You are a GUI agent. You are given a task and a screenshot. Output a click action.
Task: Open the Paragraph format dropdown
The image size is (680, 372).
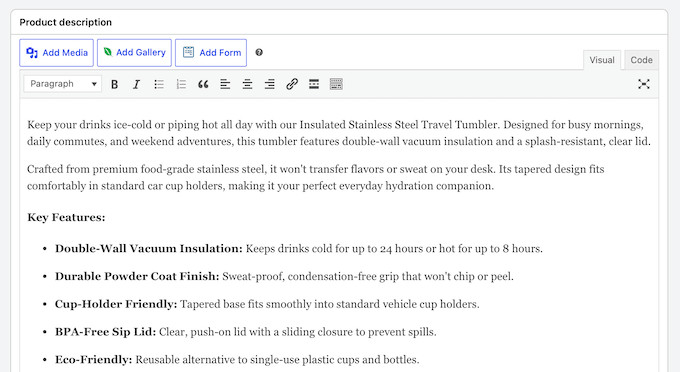pyautogui.click(x=63, y=84)
